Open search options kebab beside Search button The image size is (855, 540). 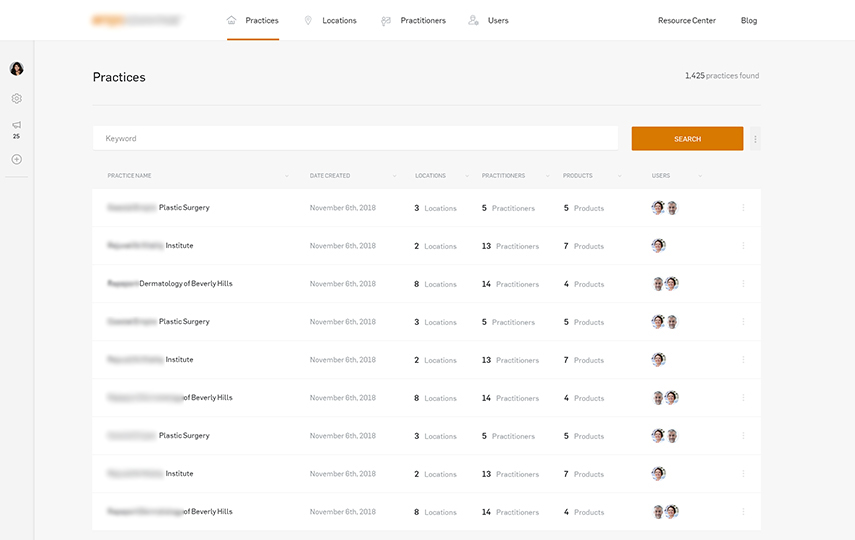[755, 139]
